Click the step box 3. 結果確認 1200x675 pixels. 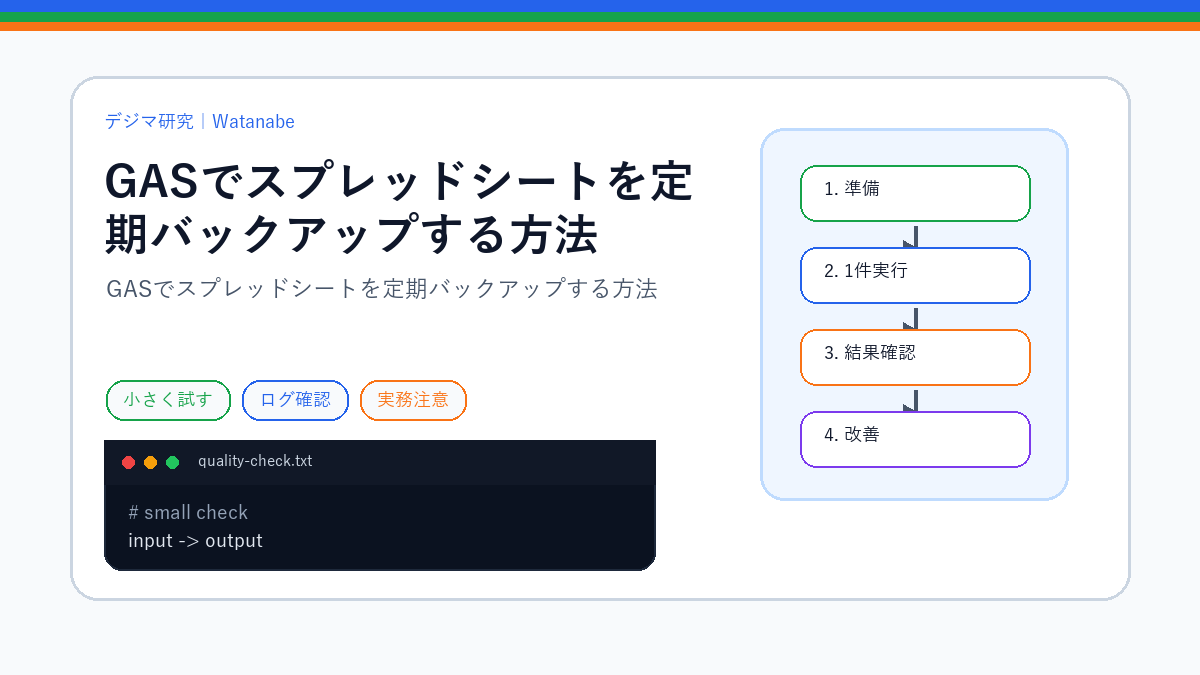pyautogui.click(x=915, y=357)
